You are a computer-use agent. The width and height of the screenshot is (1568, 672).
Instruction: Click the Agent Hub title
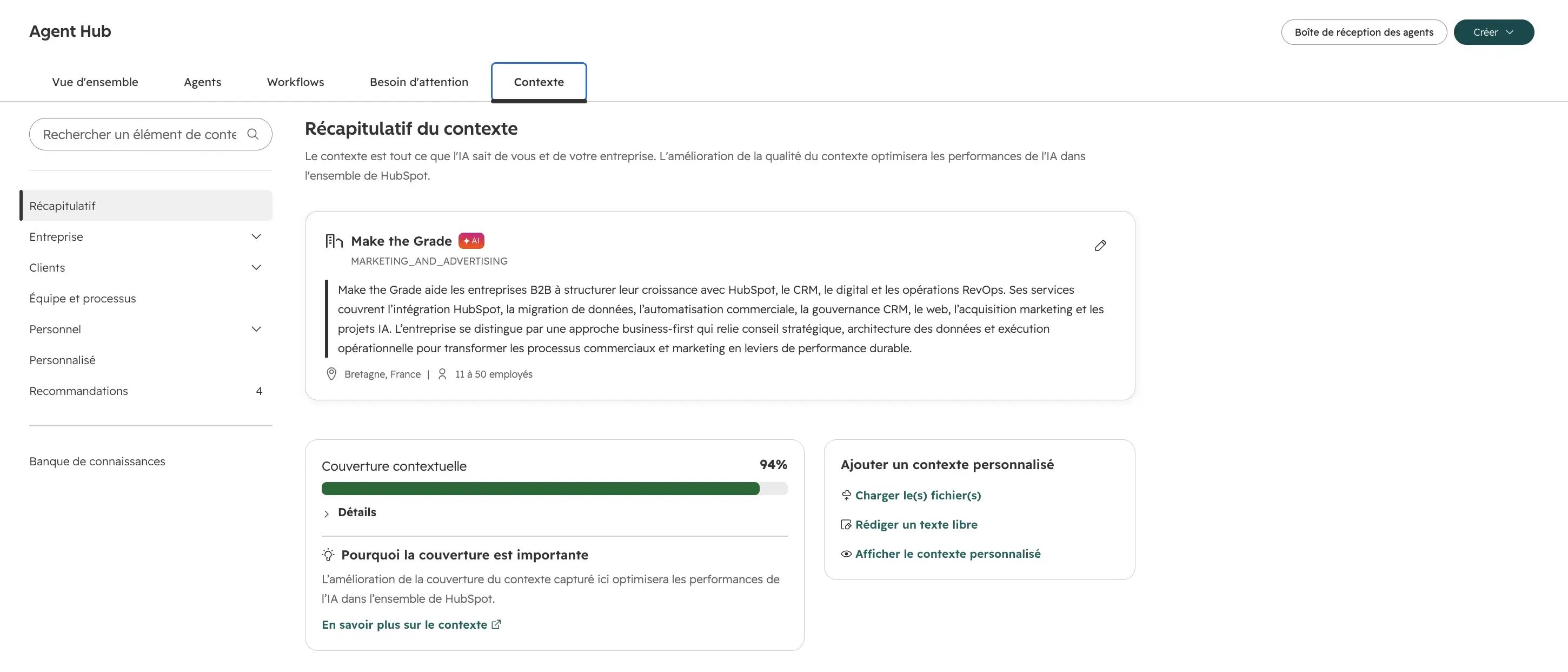click(70, 31)
